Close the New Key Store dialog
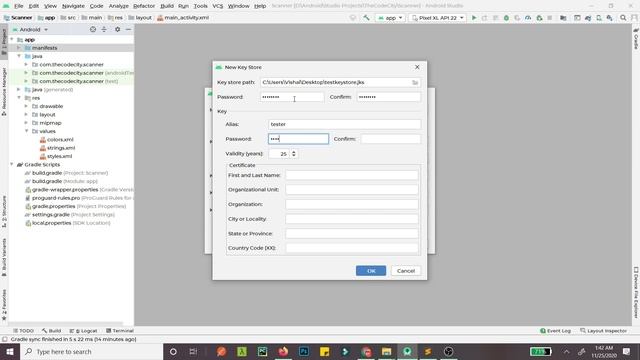640x360 pixels. point(417,67)
